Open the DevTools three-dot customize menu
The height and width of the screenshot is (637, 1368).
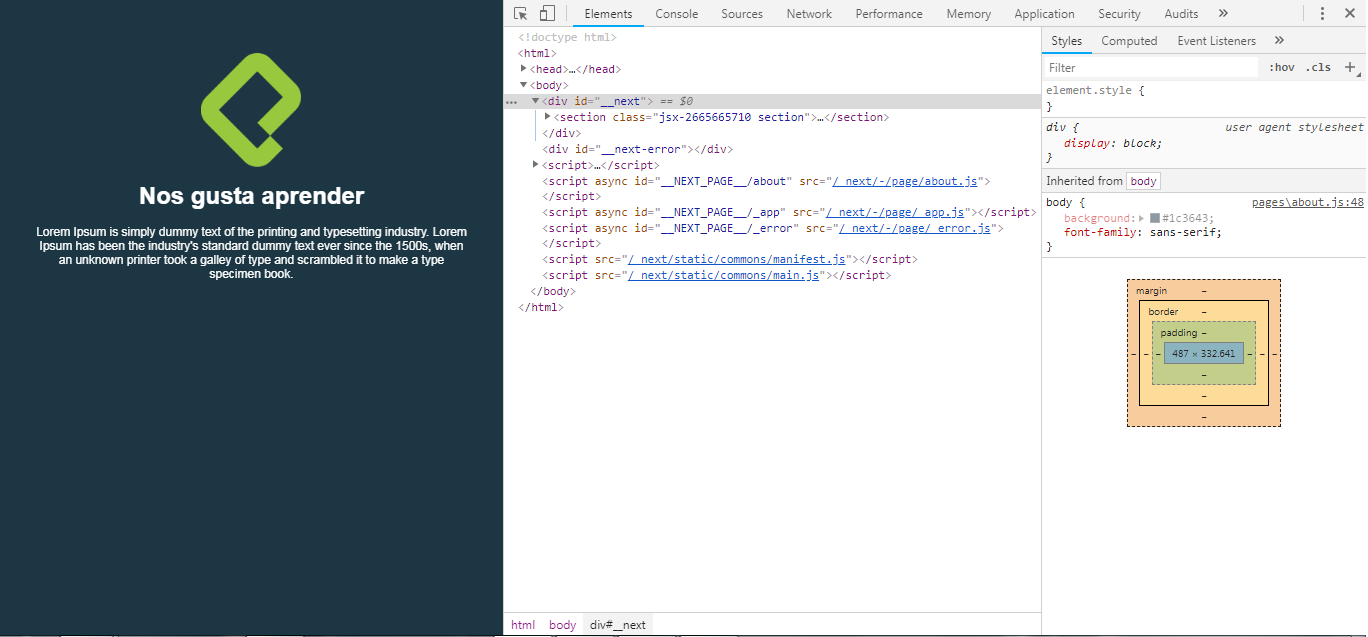[1322, 14]
